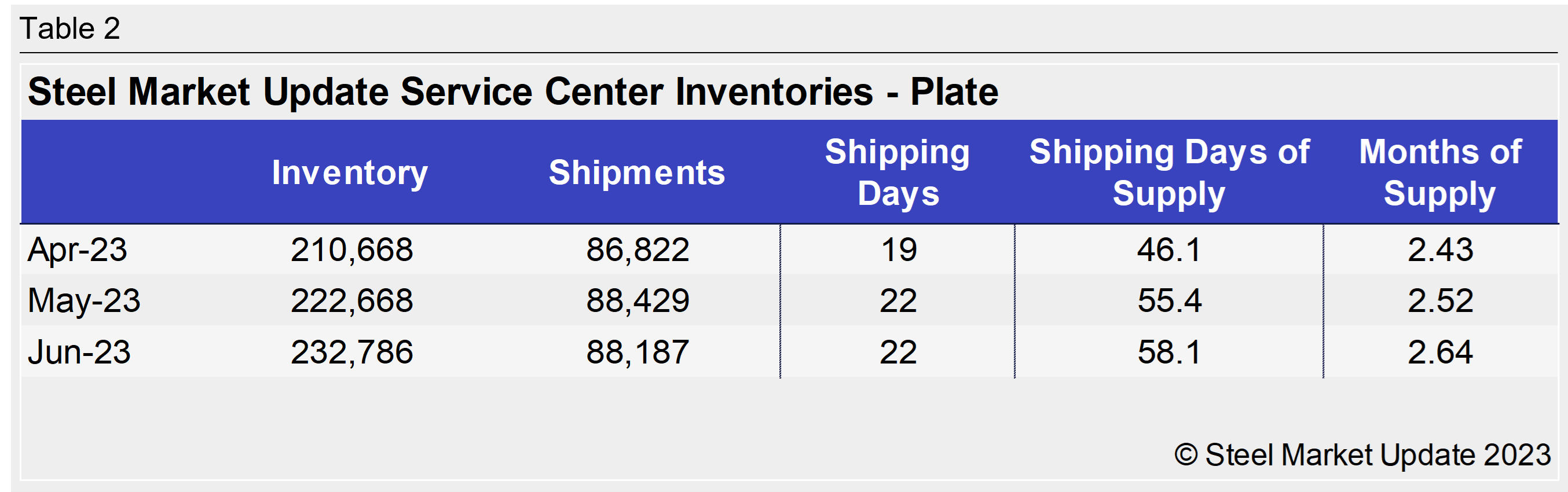Click May-23 shipments value 88,429

click(x=638, y=301)
